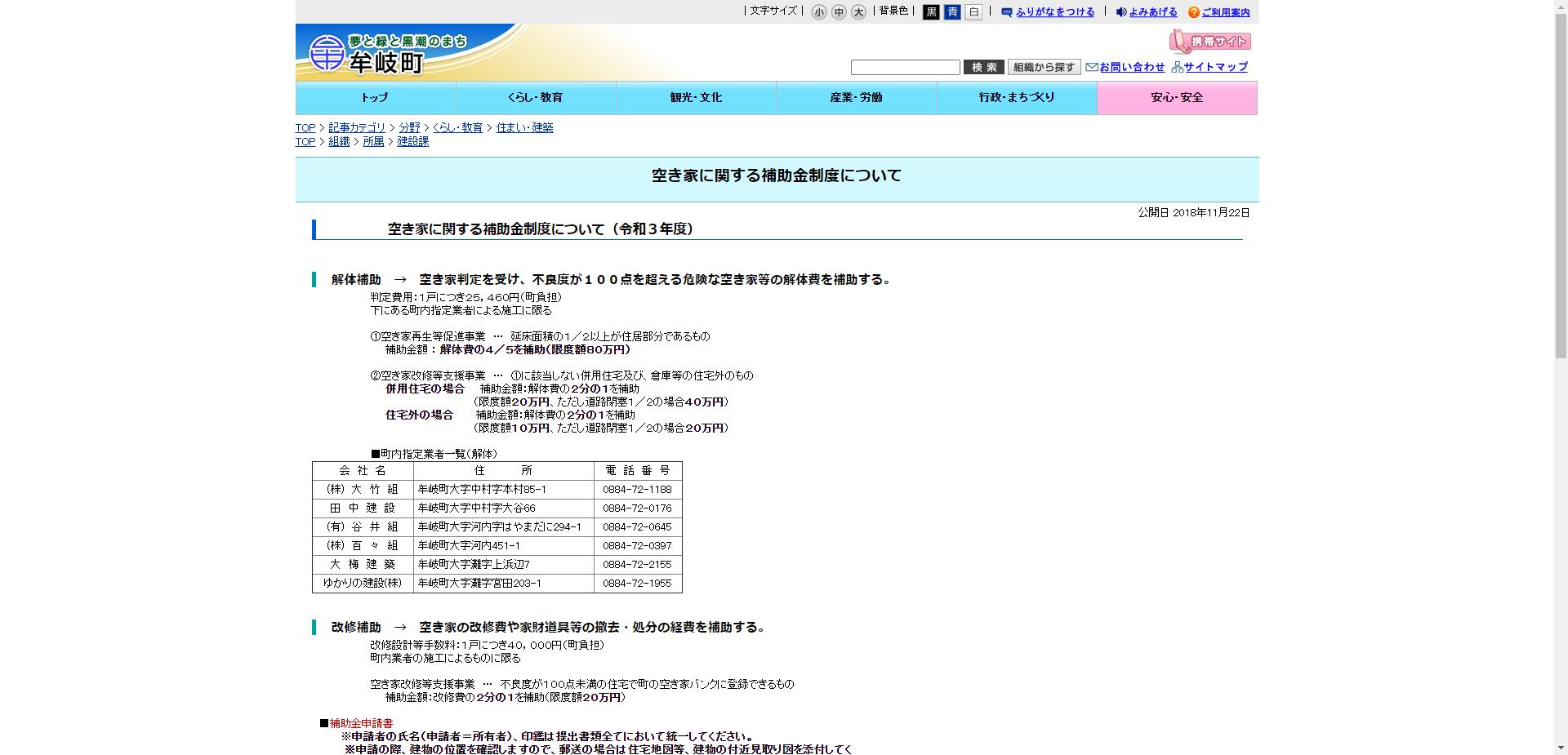The height and width of the screenshot is (755, 1568).
Task: Open ご利用案内 via the question mark icon
Action: click(x=1194, y=12)
